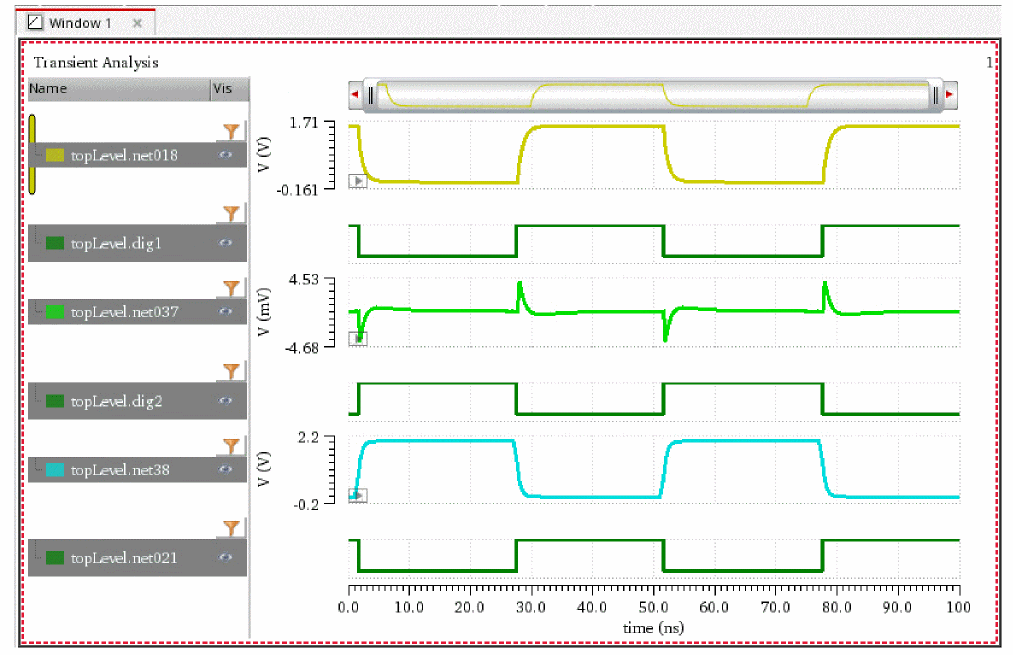The image size is (1013, 655).
Task: Click the left handle of the zoom slider
Action: click(x=371, y=96)
